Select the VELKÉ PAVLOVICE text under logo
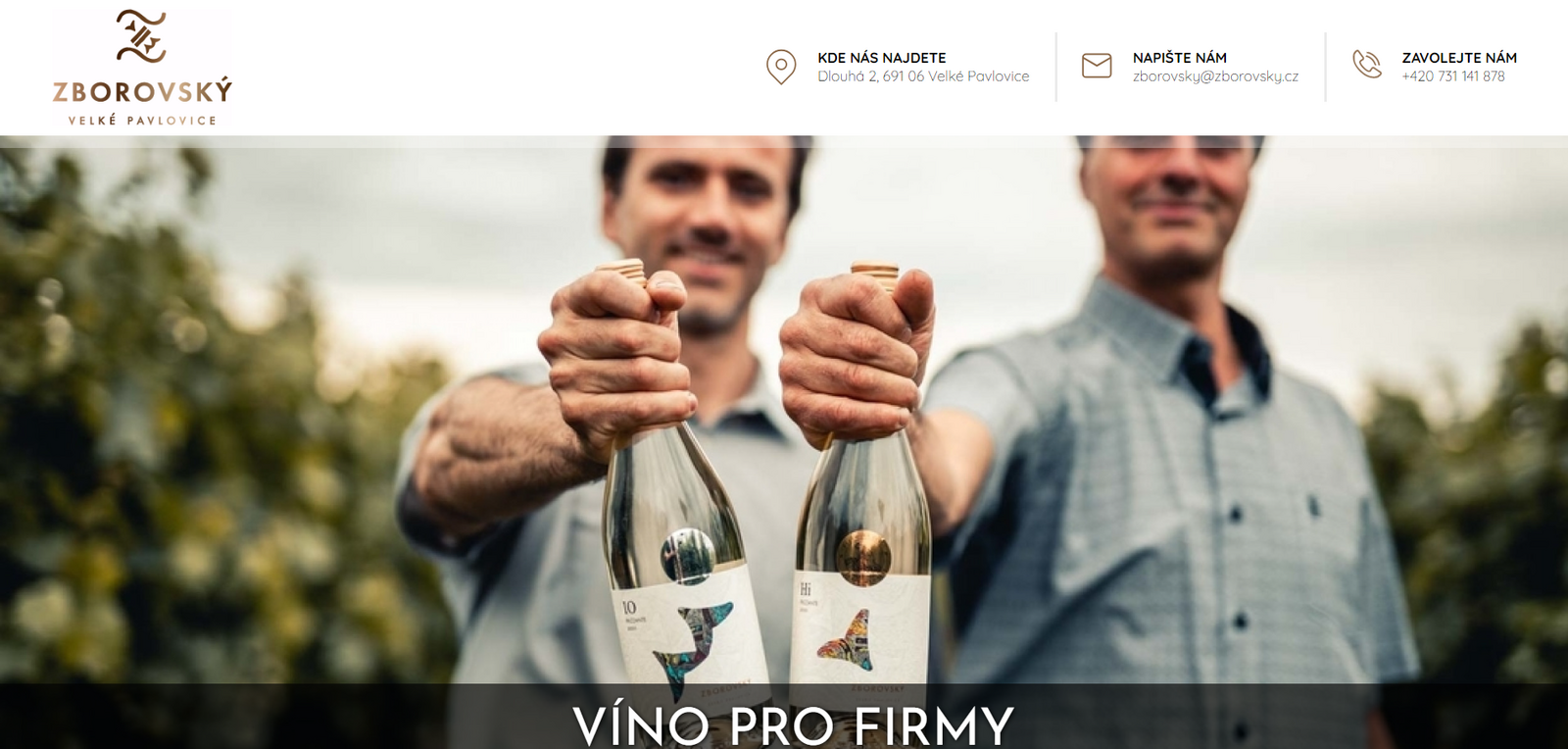The image size is (1568, 749). point(142,121)
